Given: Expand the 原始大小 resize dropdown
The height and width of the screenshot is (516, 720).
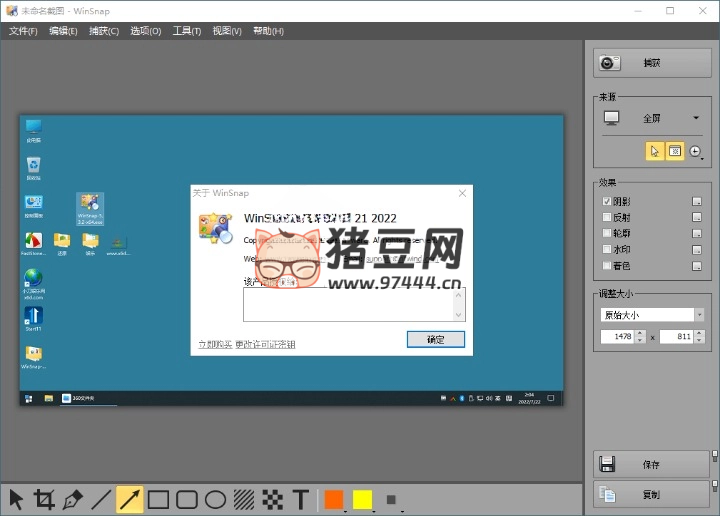Looking at the screenshot, I should pyautogui.click(x=651, y=314).
